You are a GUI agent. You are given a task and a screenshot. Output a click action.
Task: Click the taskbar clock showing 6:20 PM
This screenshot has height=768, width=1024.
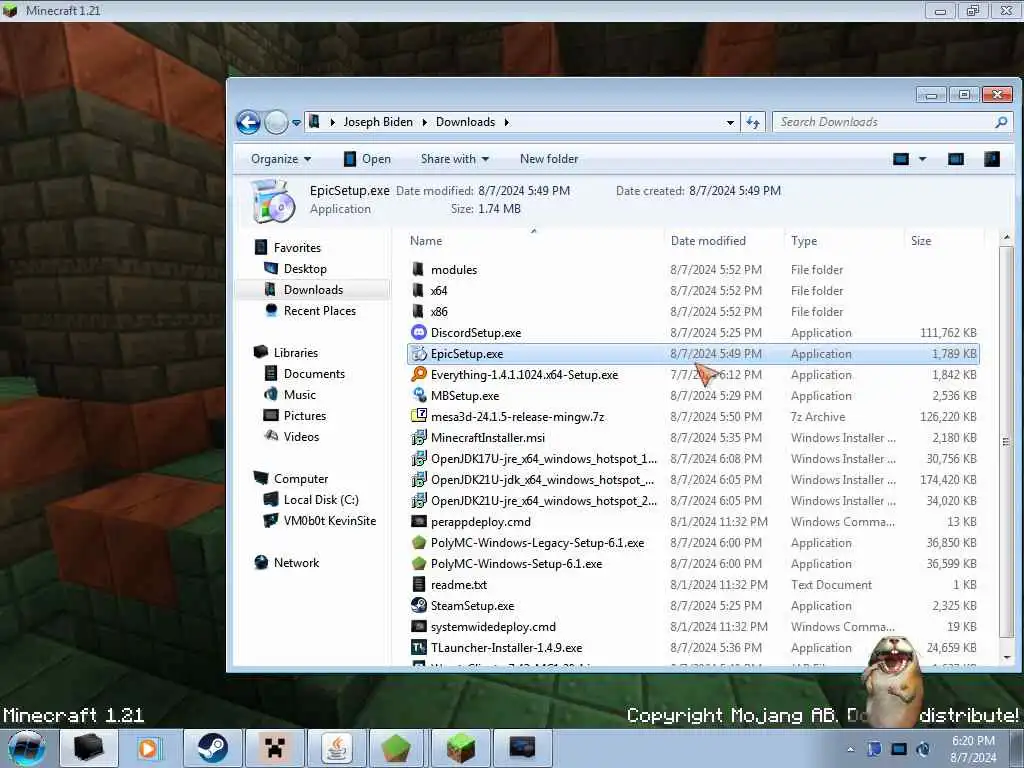pos(973,749)
